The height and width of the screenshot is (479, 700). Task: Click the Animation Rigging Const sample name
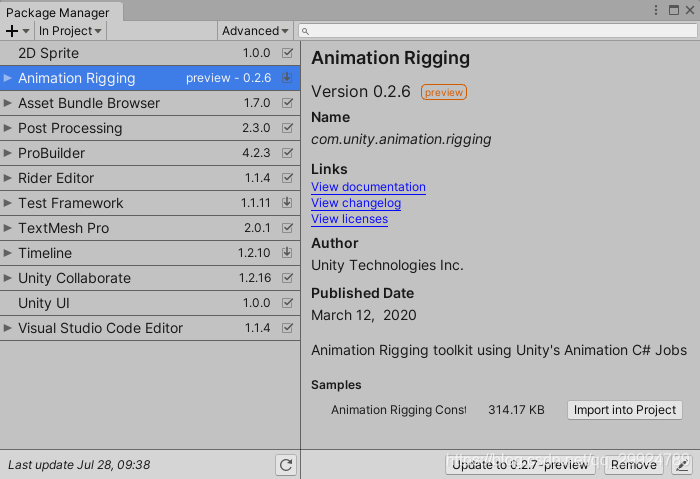(x=398, y=410)
